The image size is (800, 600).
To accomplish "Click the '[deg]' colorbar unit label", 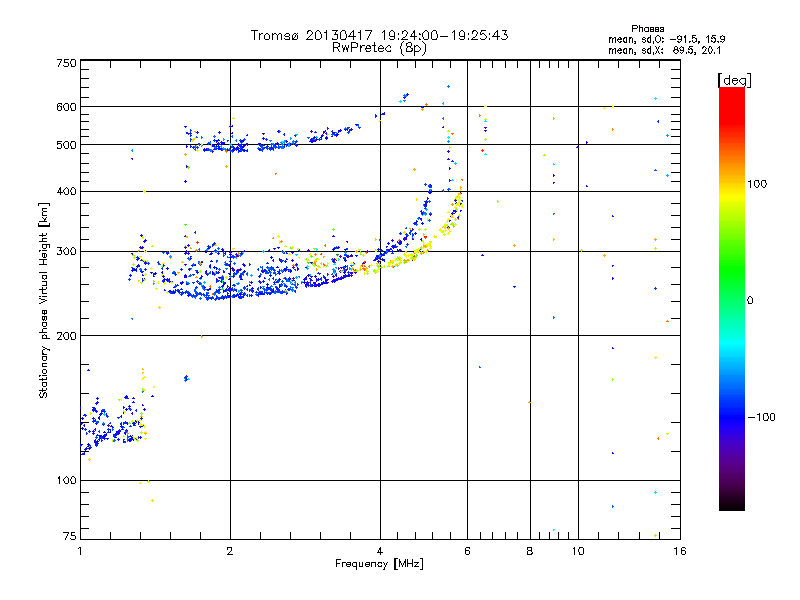I will click(734, 81).
